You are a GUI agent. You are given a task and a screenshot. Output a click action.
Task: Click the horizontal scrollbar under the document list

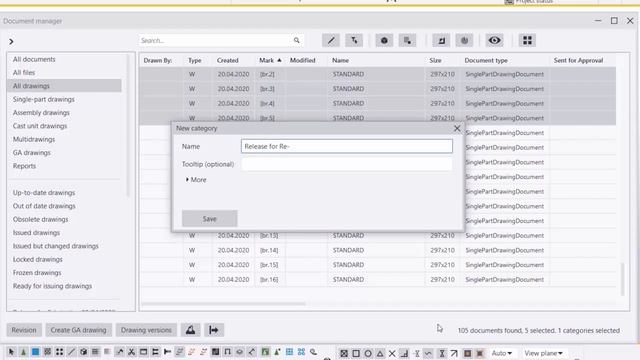(223, 304)
